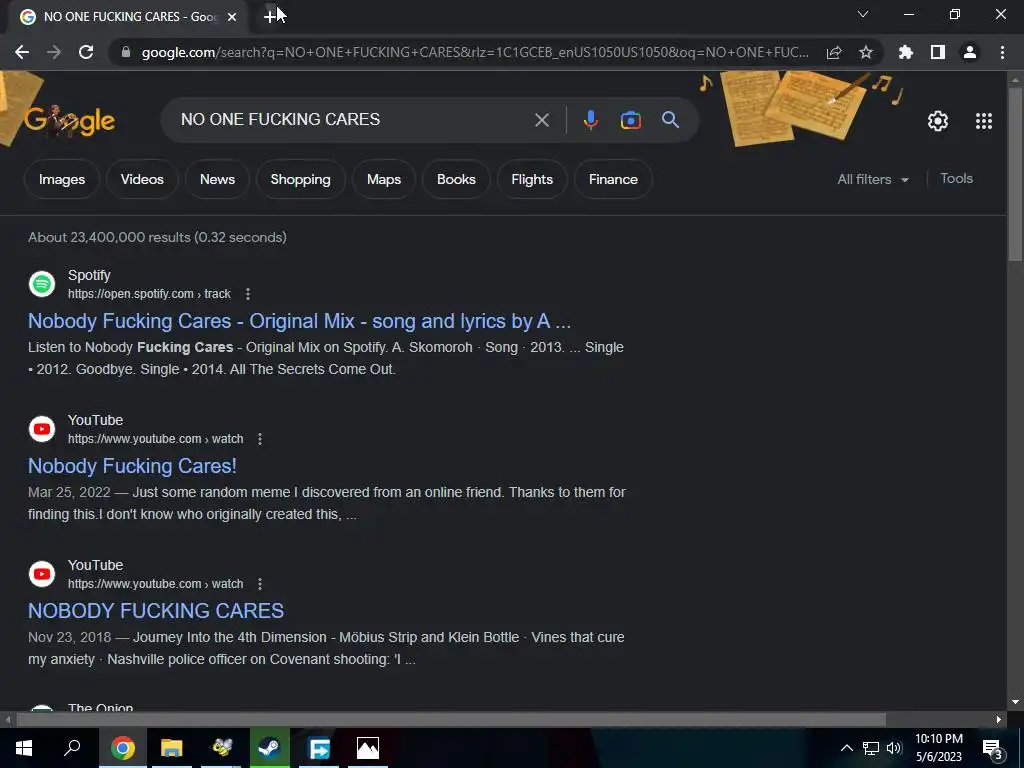
Task: Go back to the previous page
Action: tap(22, 52)
